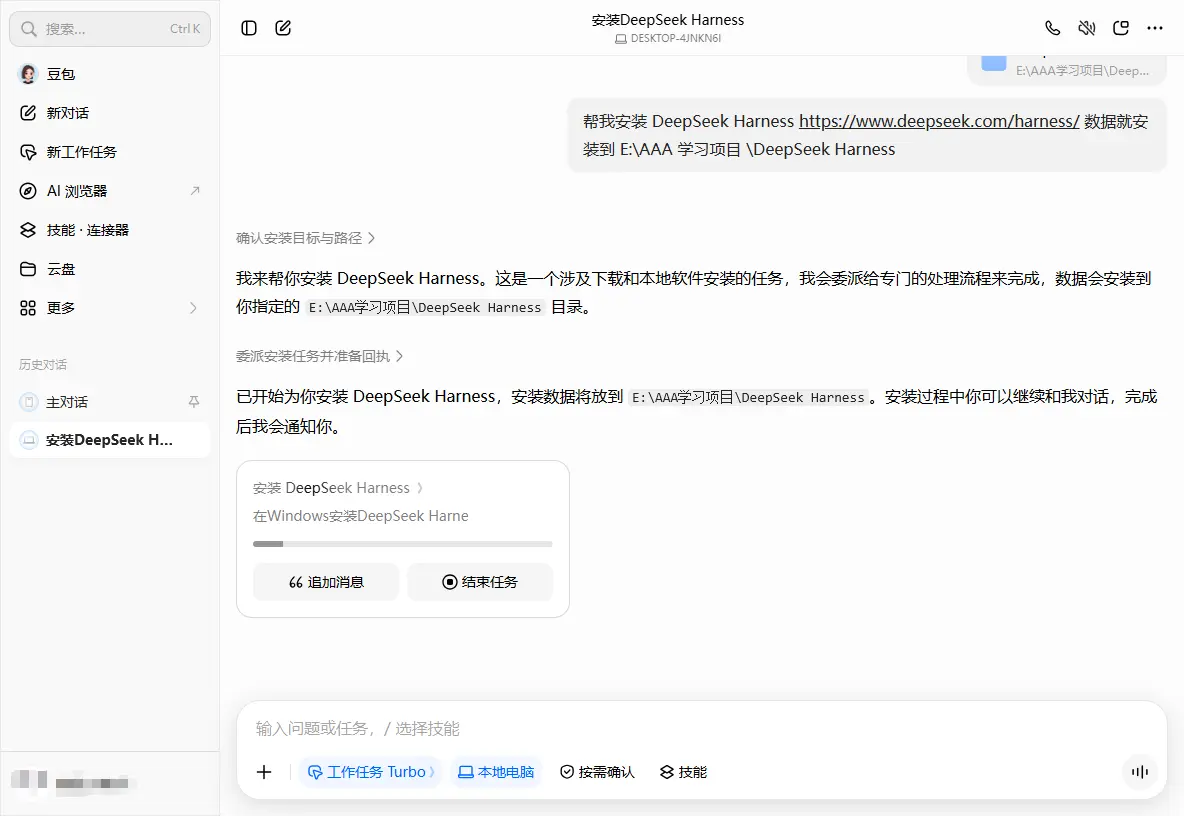Open the pop-out window icon in header
The image size is (1184, 816).
(1121, 28)
